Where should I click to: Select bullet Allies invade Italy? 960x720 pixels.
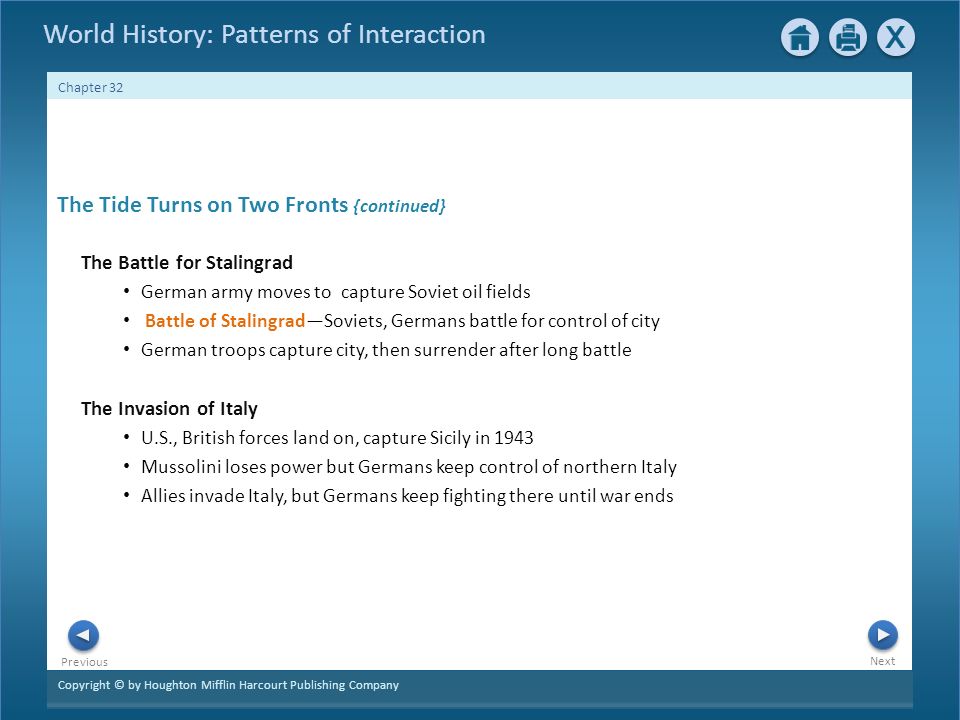tap(407, 496)
